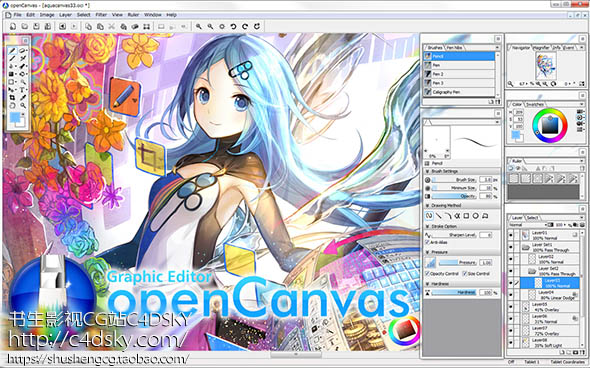590x368 pixels.
Task: Click the Navigator preview thumbnail
Action: 545,66
